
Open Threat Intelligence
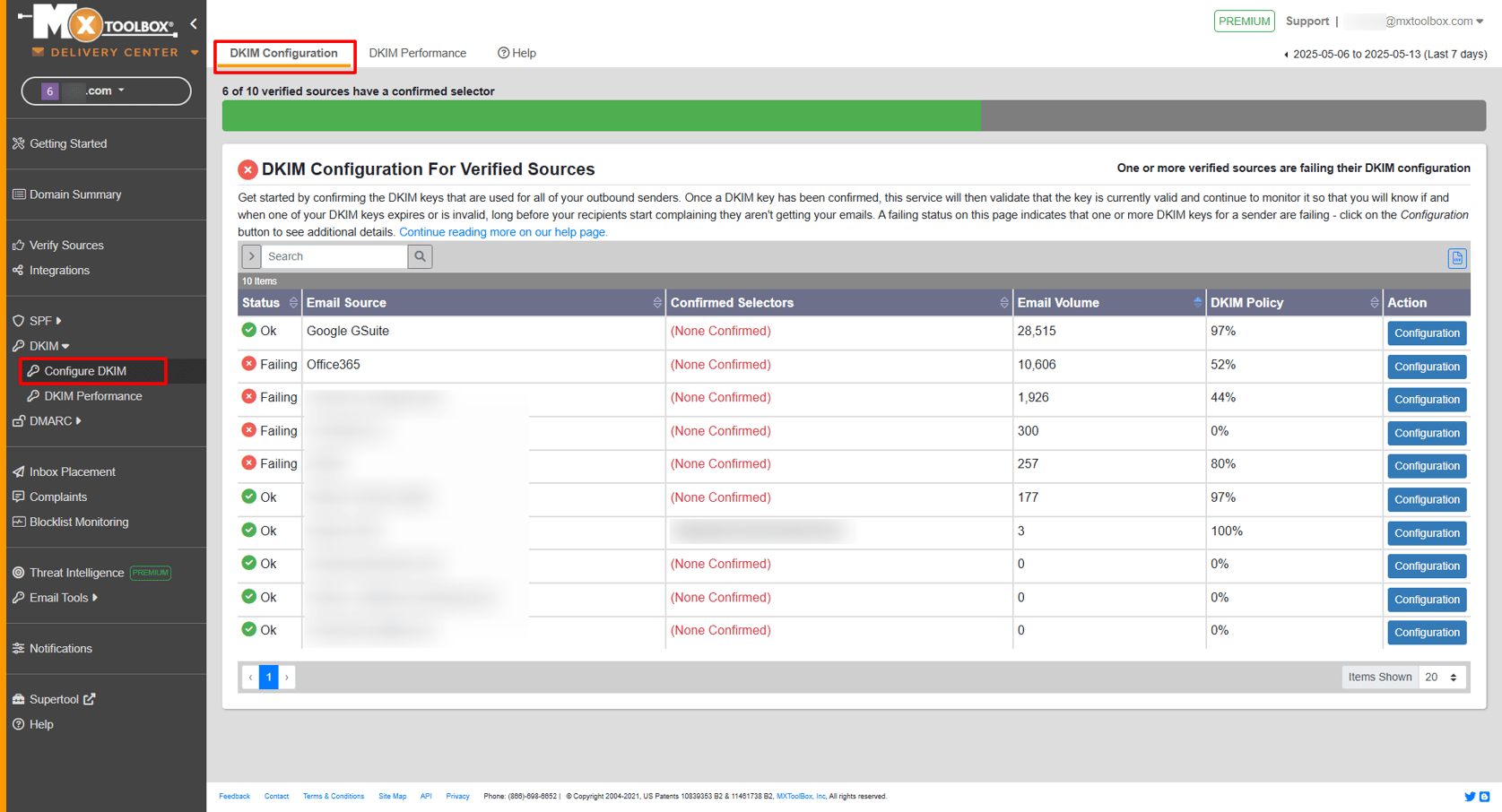(x=75, y=572)
